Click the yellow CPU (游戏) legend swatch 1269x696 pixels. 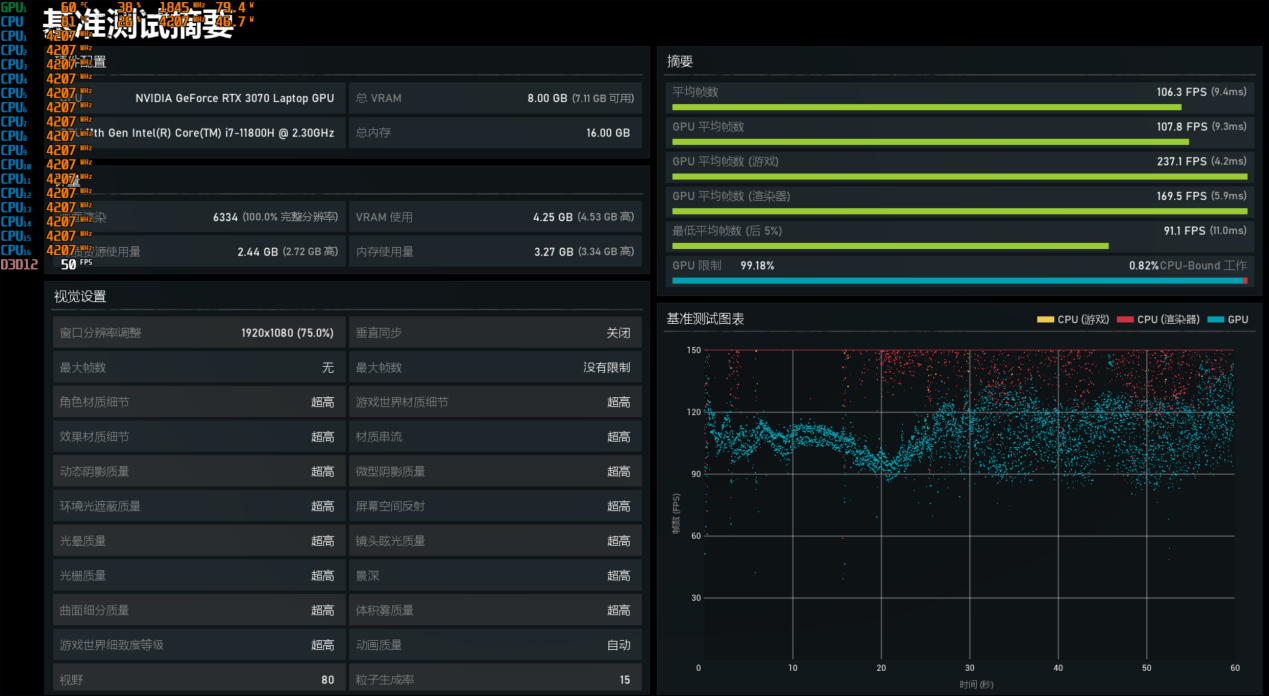(x=1045, y=320)
